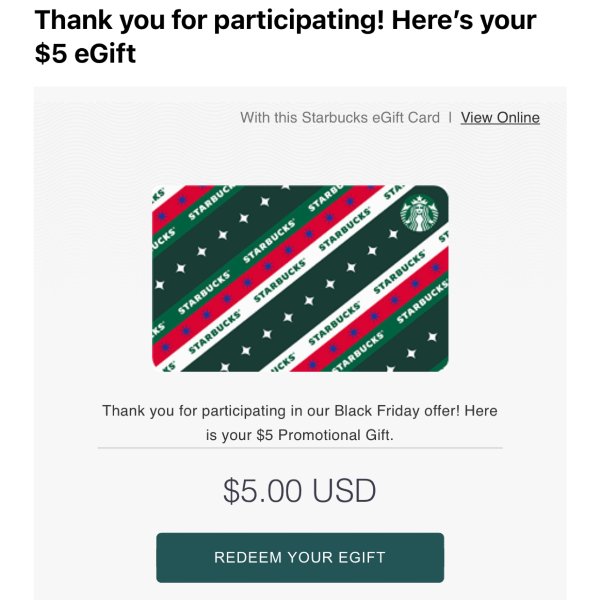The image size is (600, 600).
Task: Click the '$5.00' digits of the amount
Action: (264, 491)
